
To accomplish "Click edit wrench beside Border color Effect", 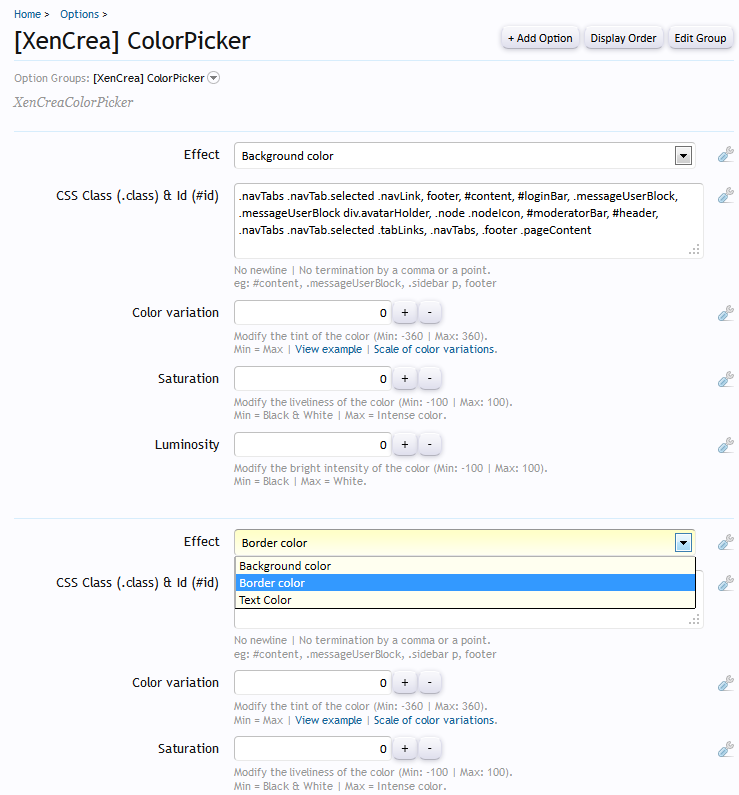I will pos(726,542).
